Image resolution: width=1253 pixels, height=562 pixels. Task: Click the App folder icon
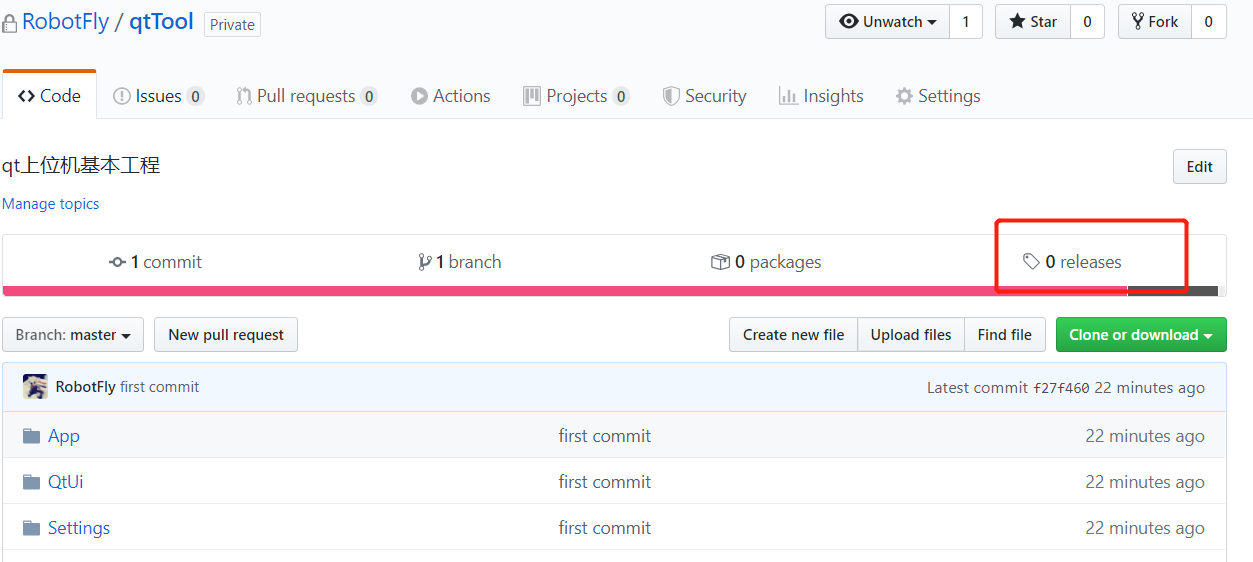click(31, 436)
